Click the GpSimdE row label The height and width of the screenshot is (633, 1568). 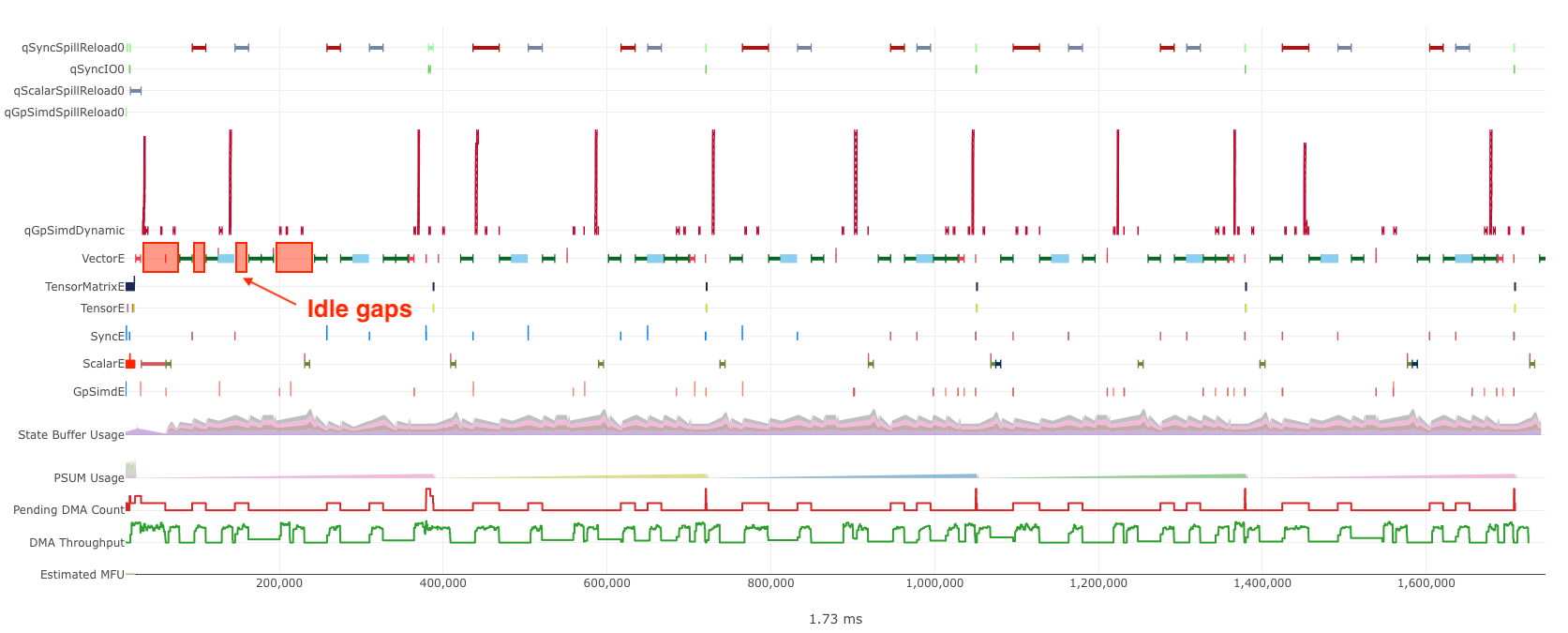(x=98, y=392)
